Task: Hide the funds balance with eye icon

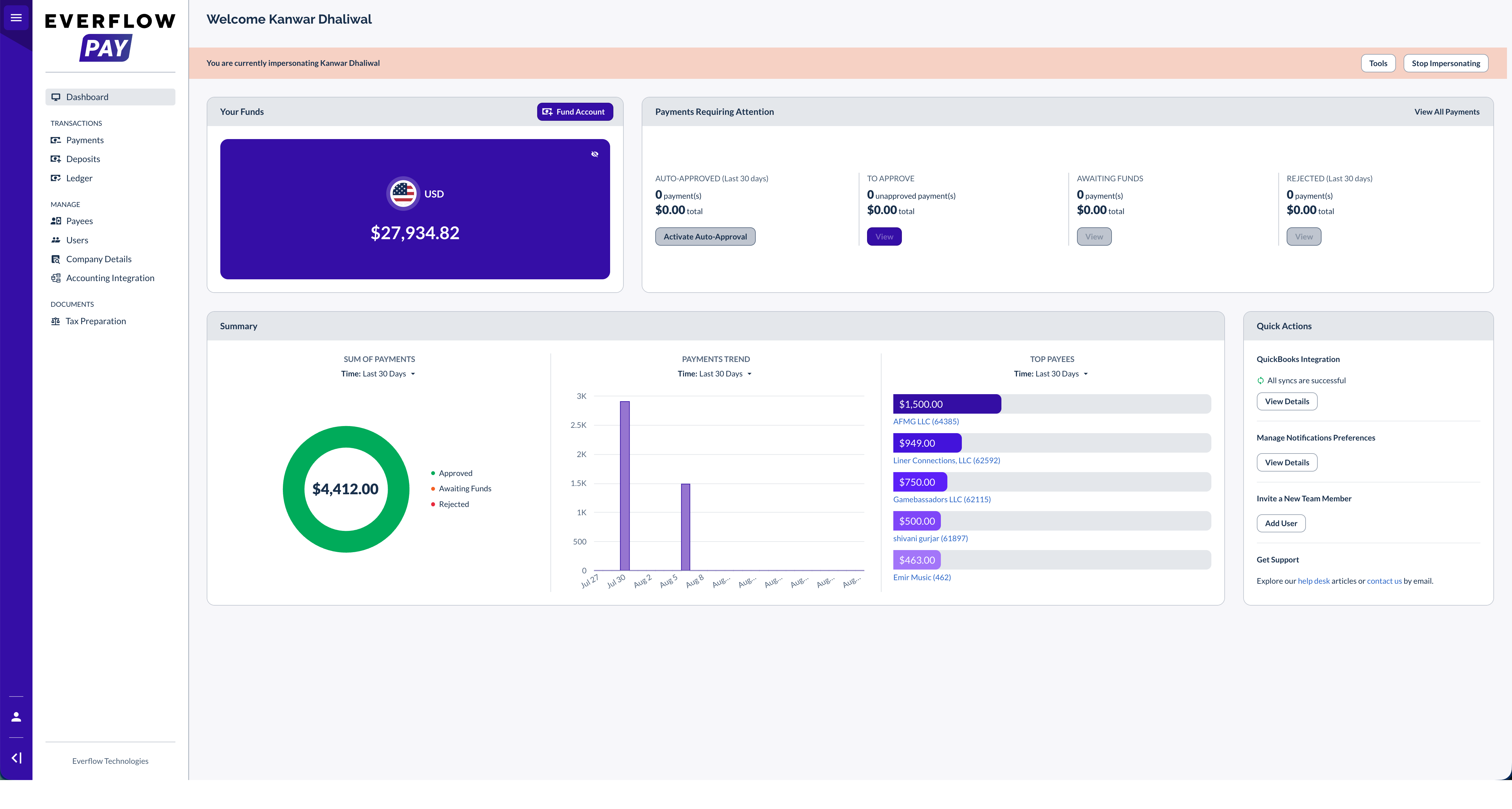Action: pos(594,154)
